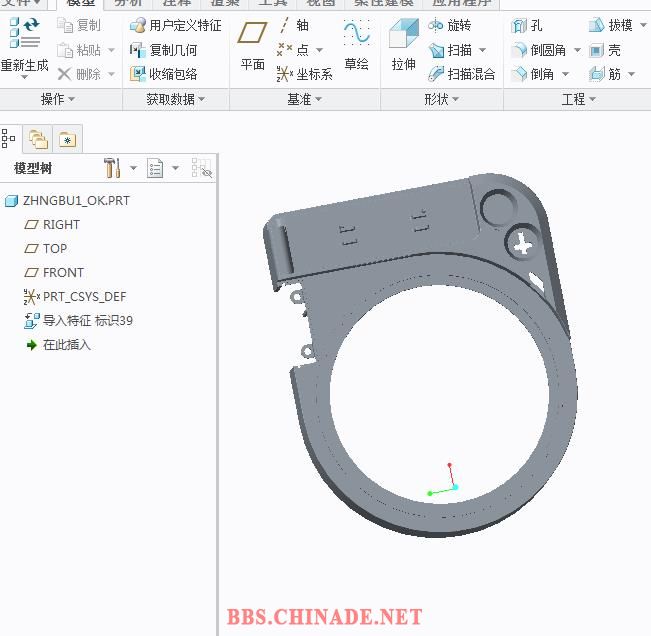651x636 pixels.
Task: Expand the Engineering (工程) group
Action: [x=579, y=99]
